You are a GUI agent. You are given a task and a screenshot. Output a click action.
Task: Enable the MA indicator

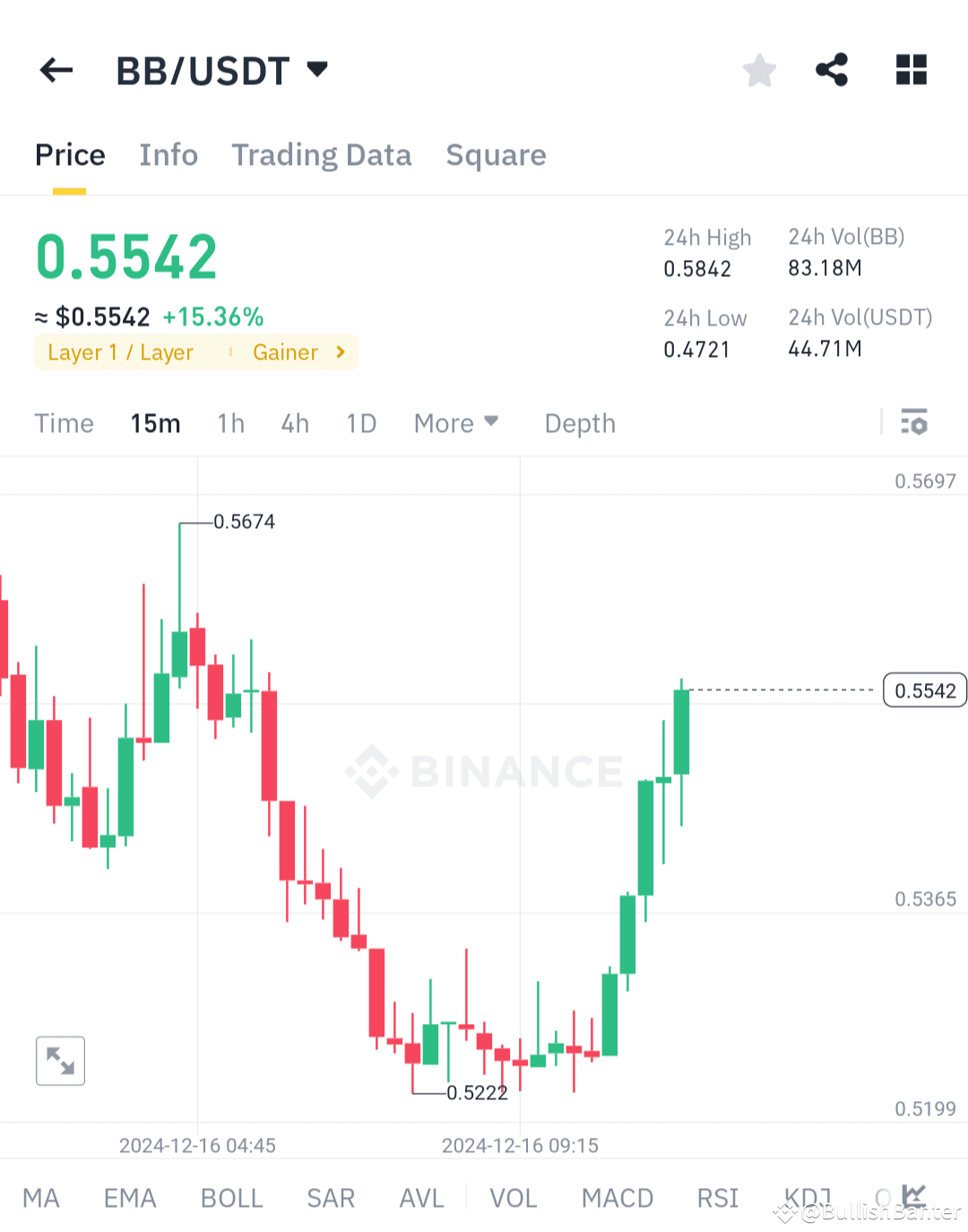tap(41, 1198)
